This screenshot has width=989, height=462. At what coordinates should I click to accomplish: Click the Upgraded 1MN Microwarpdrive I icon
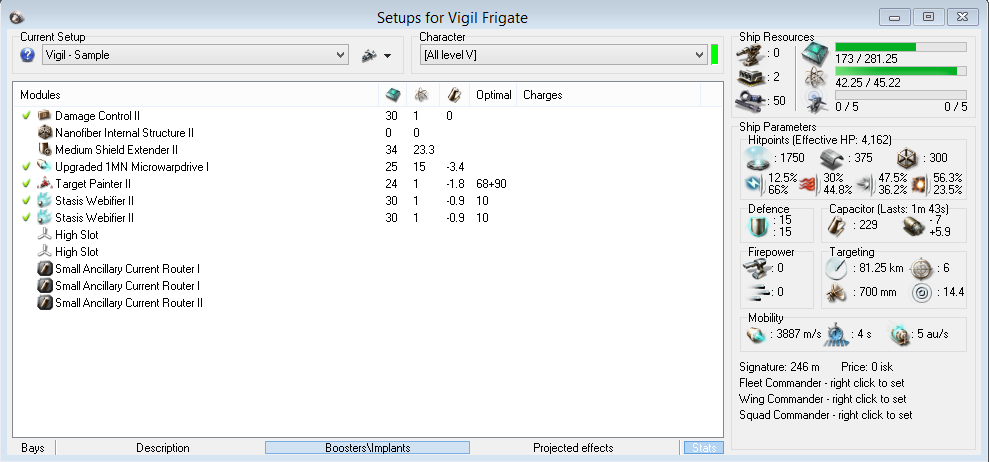[44, 167]
